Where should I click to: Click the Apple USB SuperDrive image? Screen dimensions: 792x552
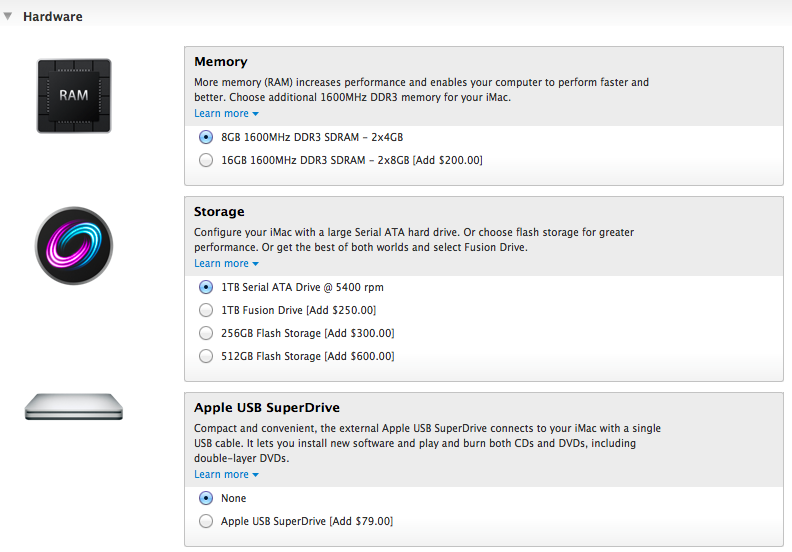[74, 407]
